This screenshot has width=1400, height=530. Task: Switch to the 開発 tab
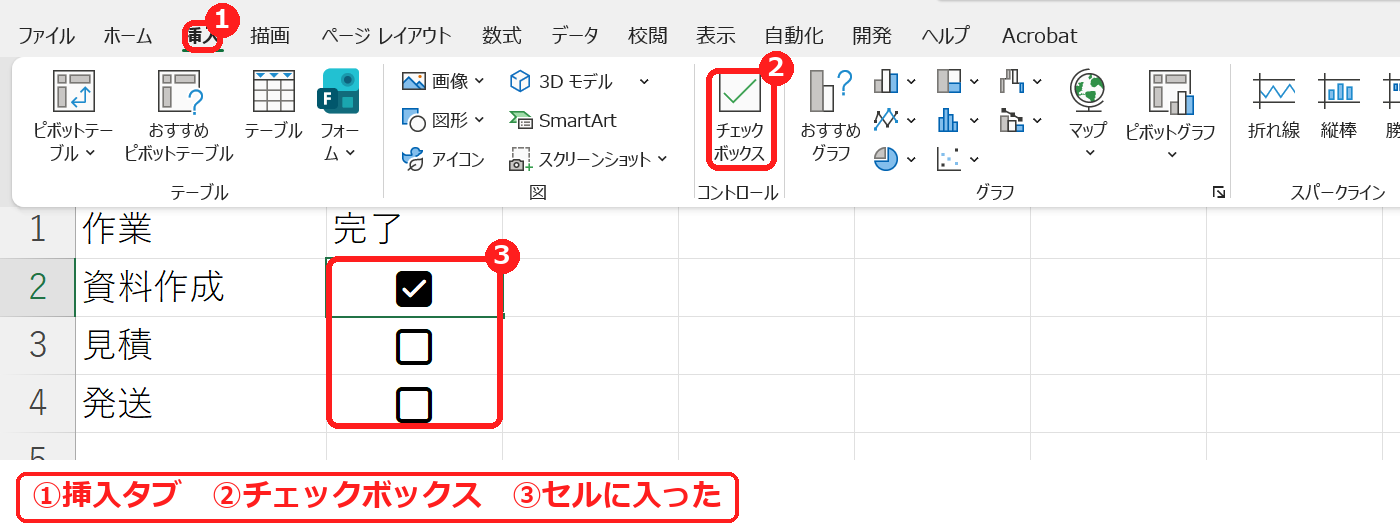(x=872, y=36)
